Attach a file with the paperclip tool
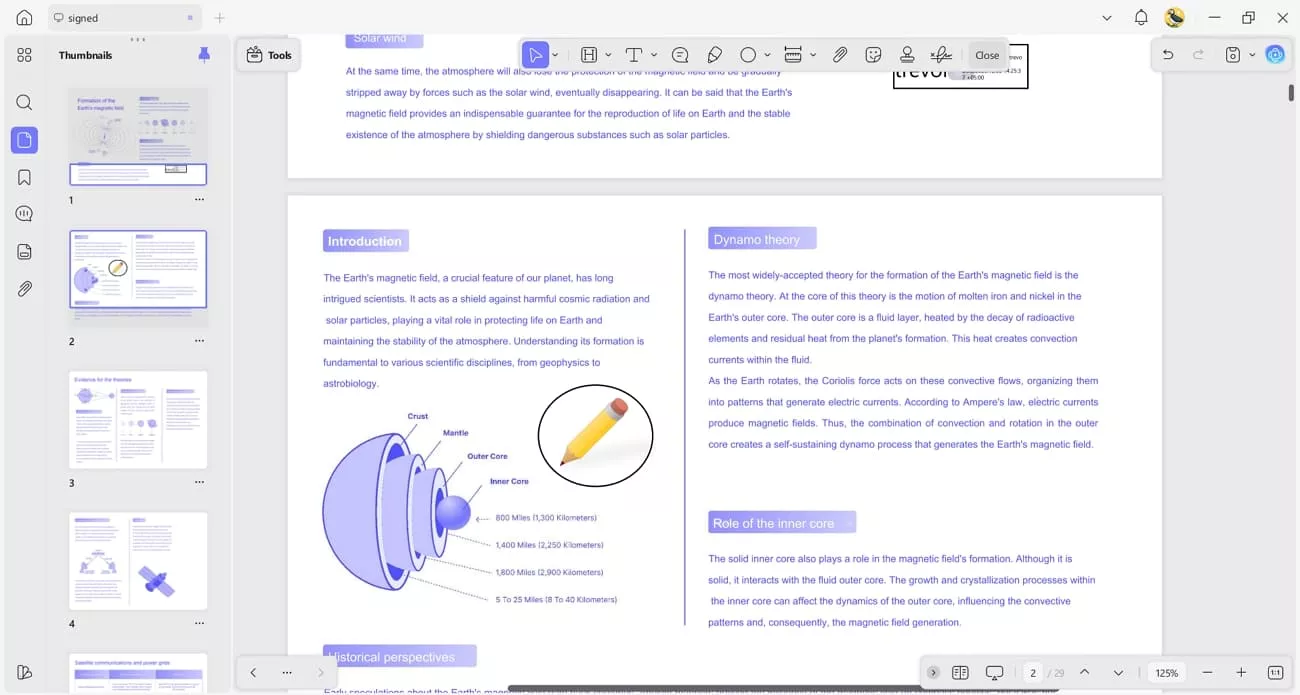Image resolution: width=1300 pixels, height=695 pixels. click(x=839, y=54)
